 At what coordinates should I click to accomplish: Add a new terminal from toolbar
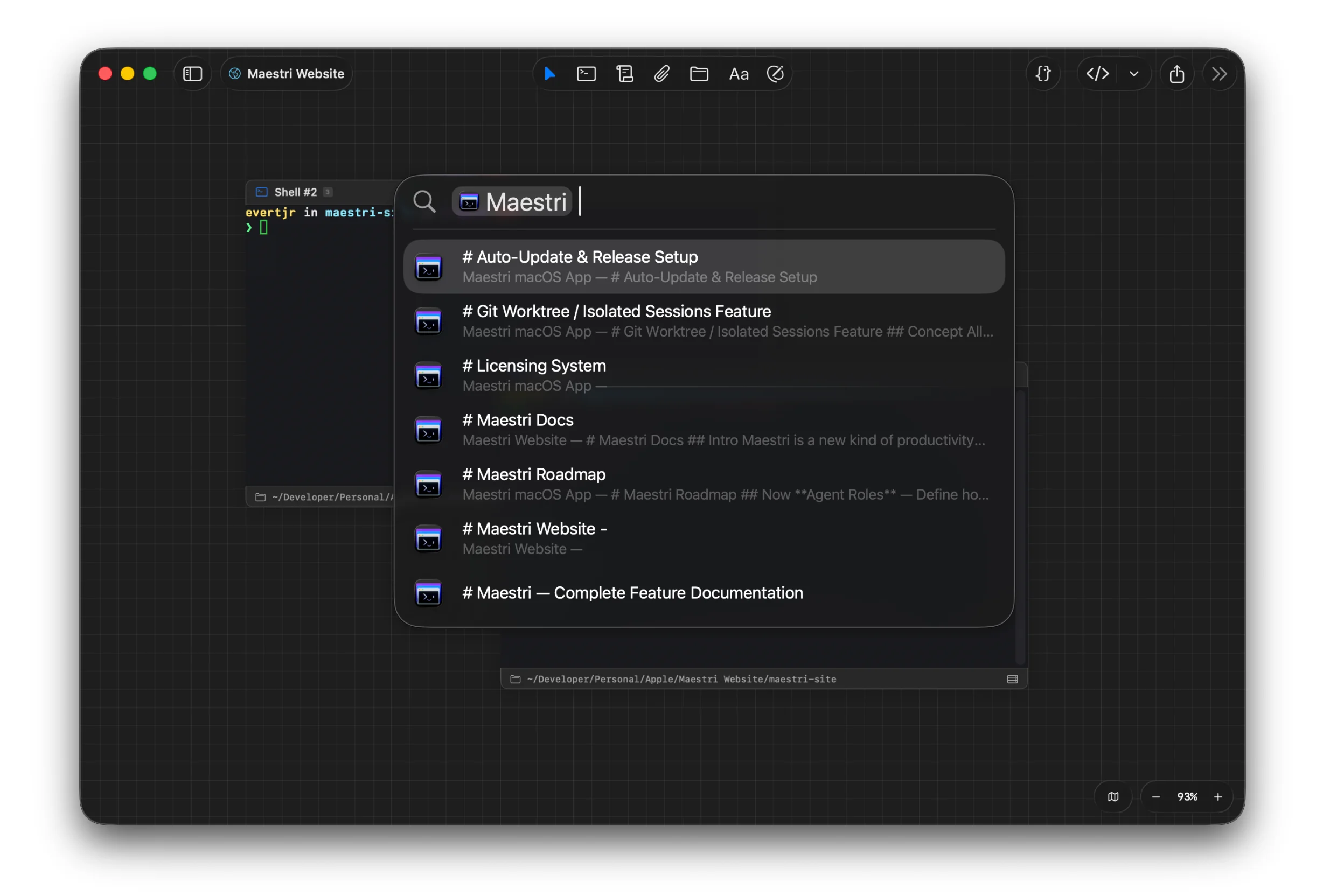click(587, 74)
